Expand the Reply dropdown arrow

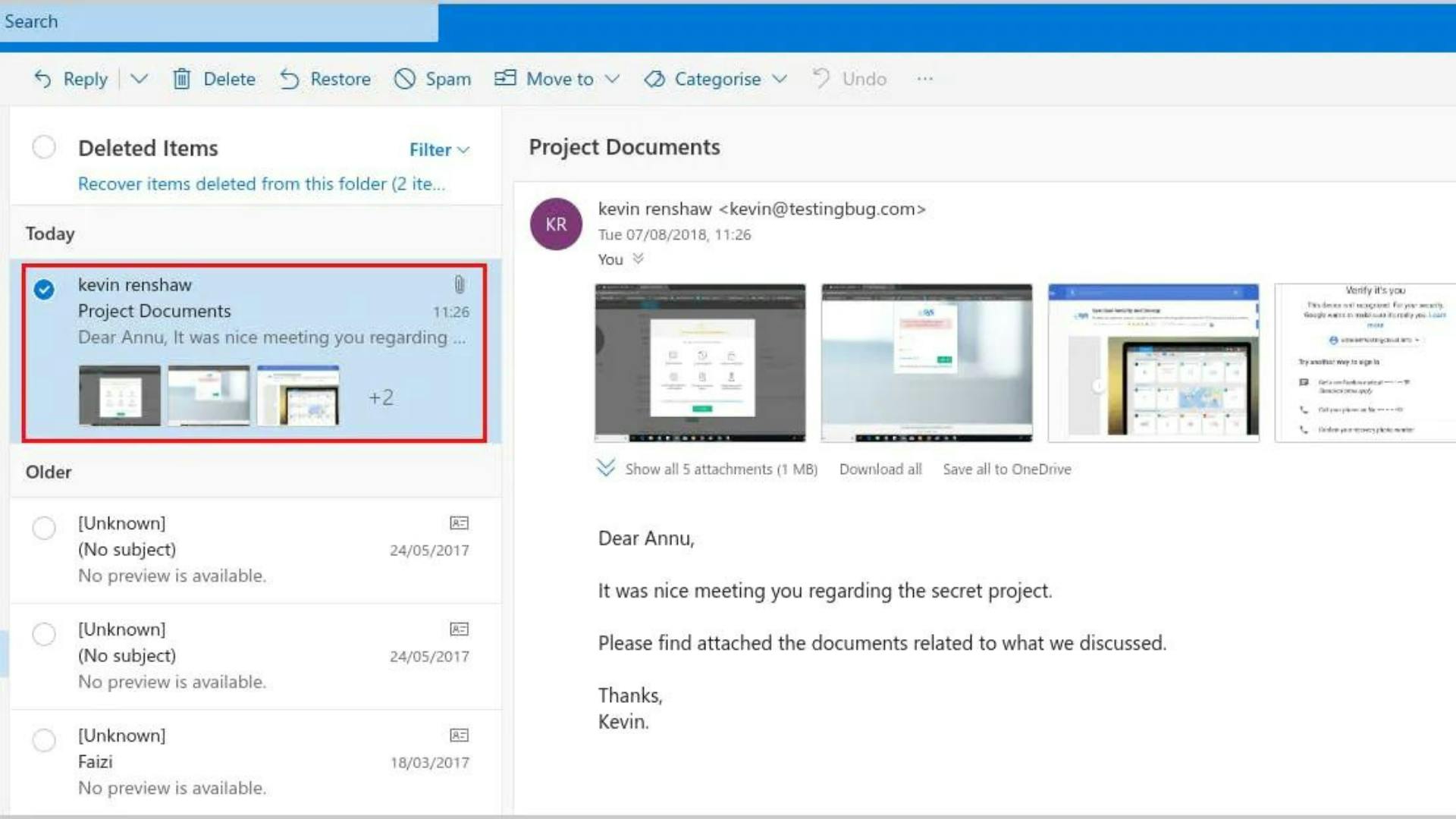coord(139,79)
